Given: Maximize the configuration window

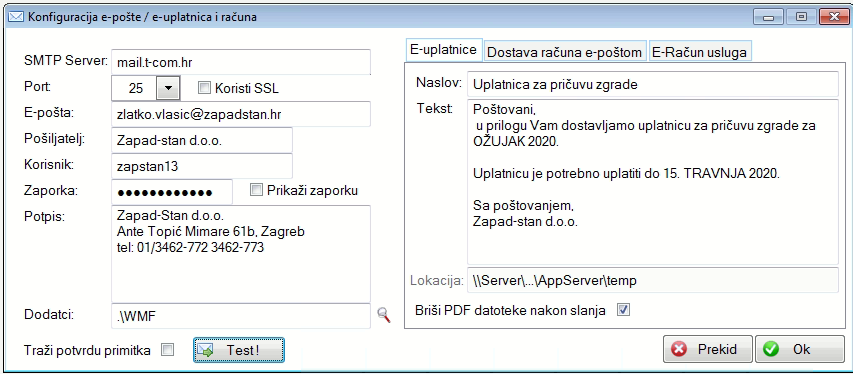Looking at the screenshot, I should pyautogui.click(x=801, y=17).
